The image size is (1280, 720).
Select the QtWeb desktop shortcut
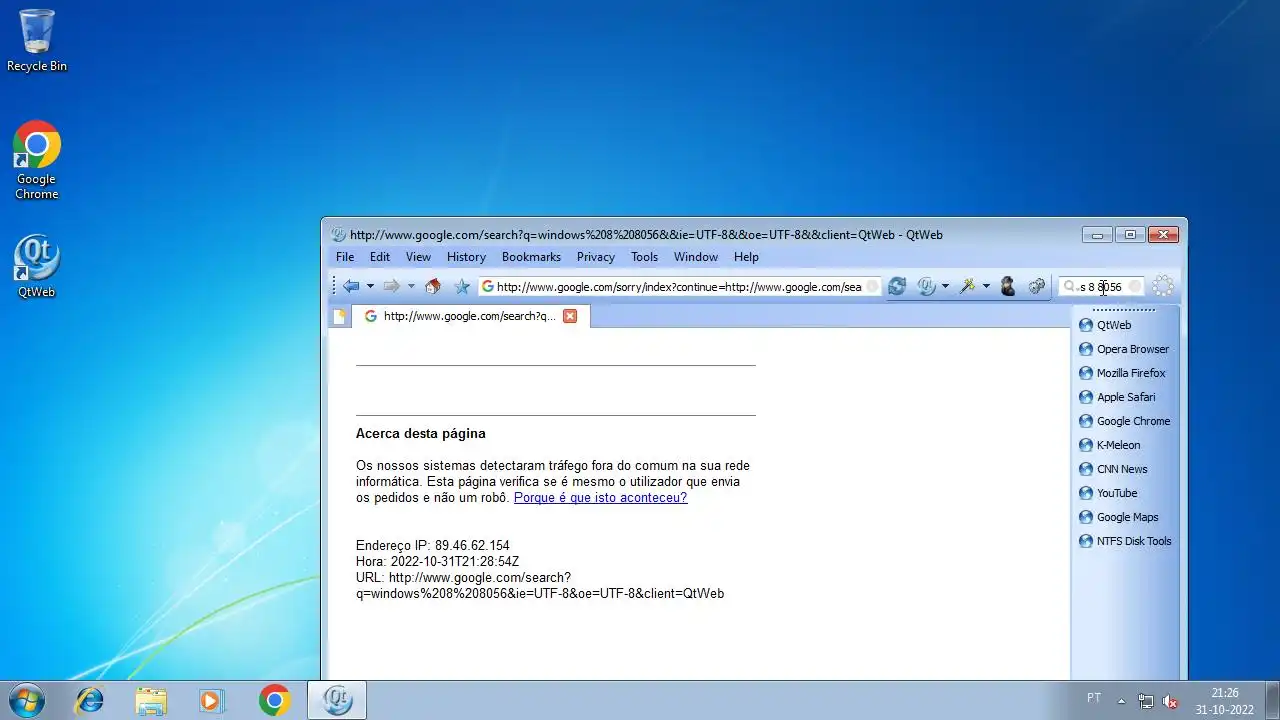[x=37, y=266]
